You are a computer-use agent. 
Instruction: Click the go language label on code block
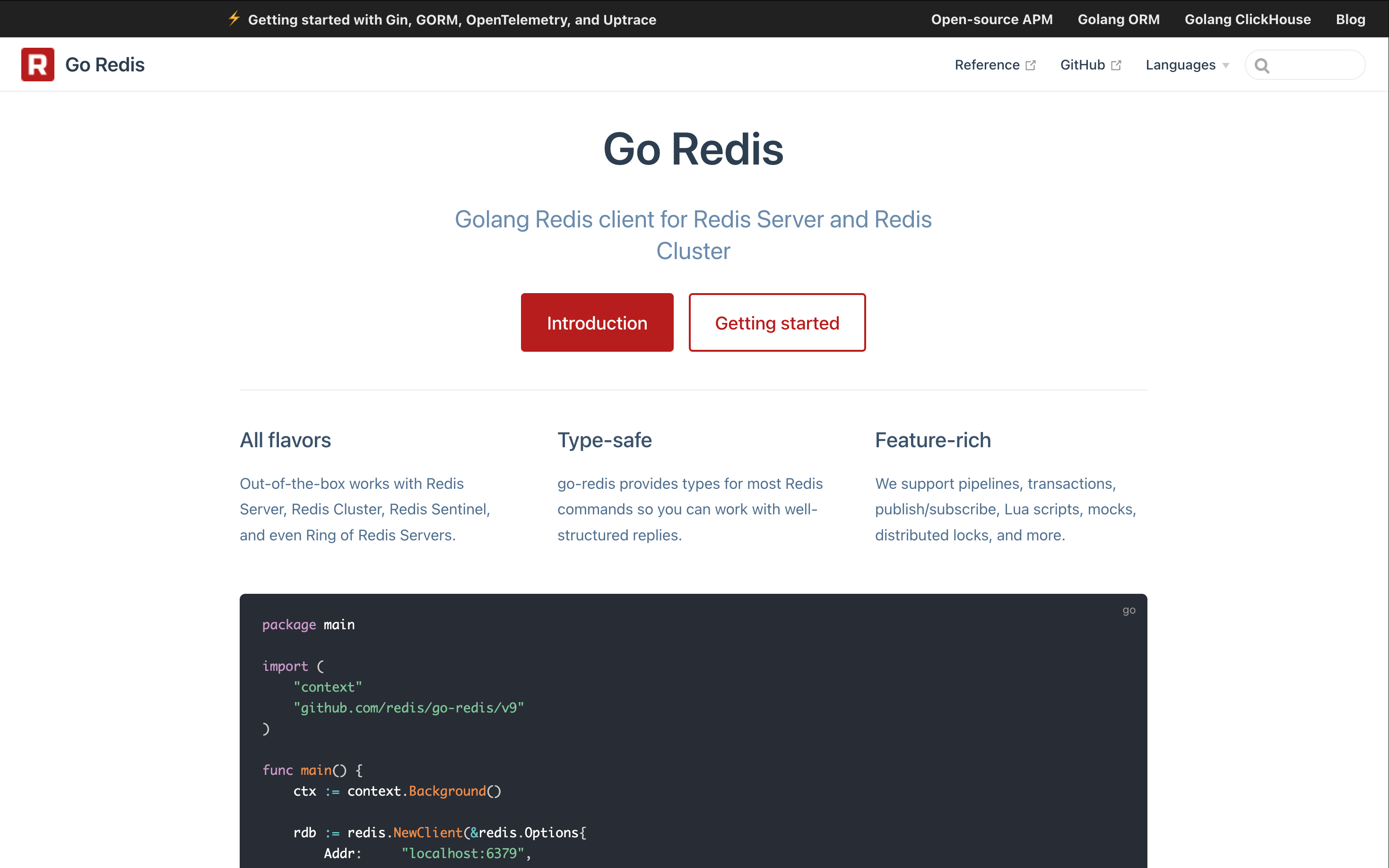click(x=1129, y=610)
